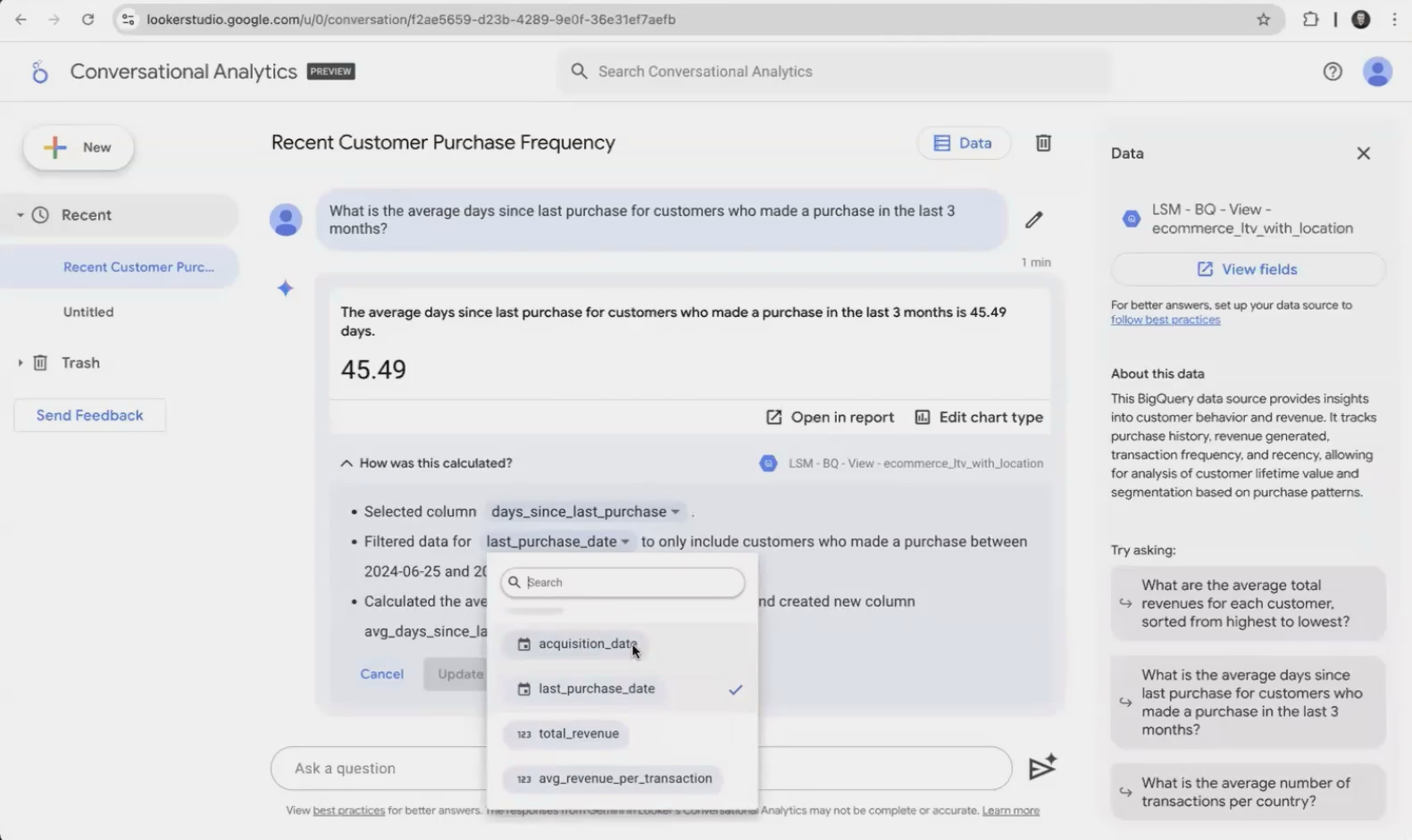Click Send Feedback button
This screenshot has height=840, width=1412.
pos(89,415)
